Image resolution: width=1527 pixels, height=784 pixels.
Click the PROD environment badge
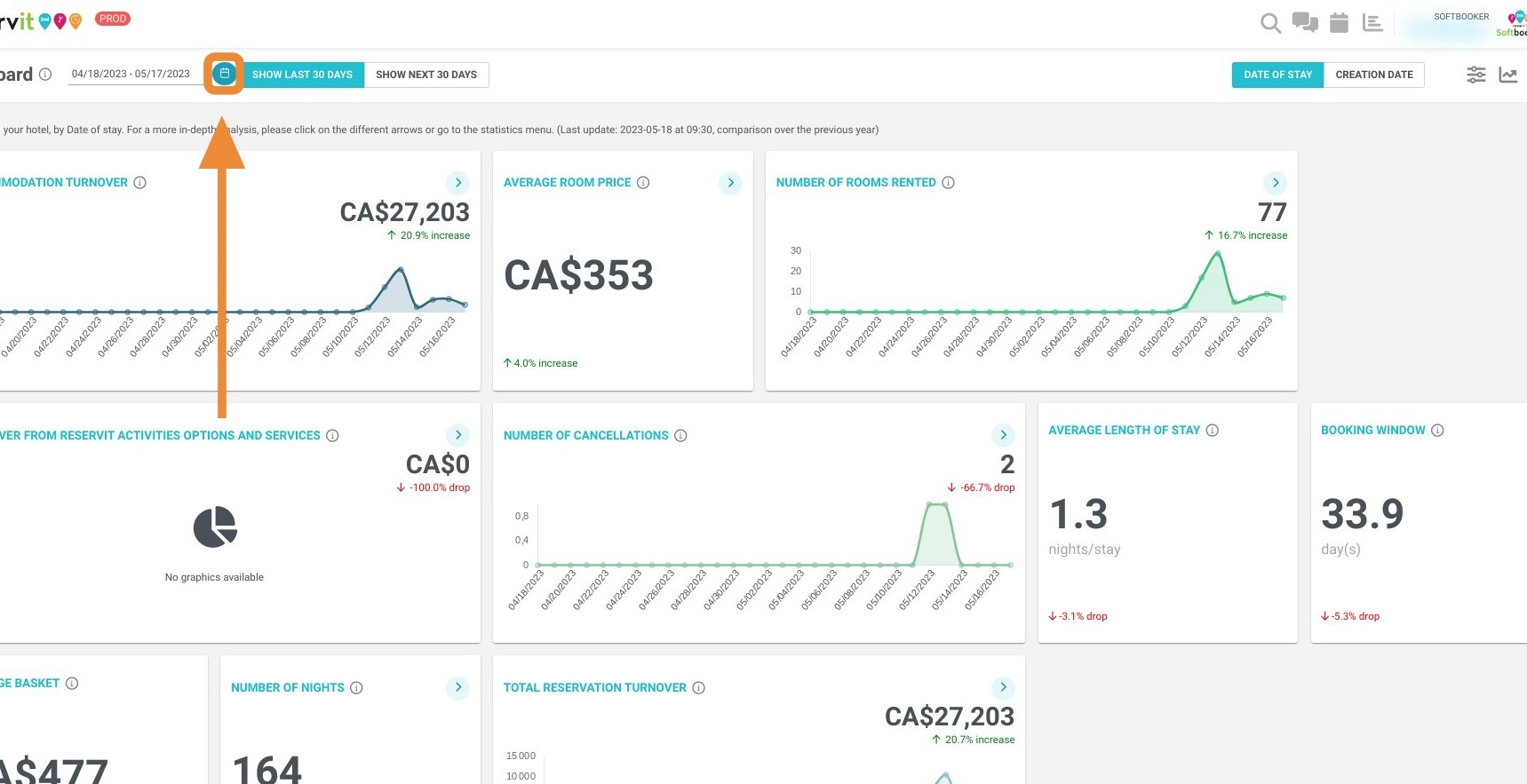[x=113, y=19]
